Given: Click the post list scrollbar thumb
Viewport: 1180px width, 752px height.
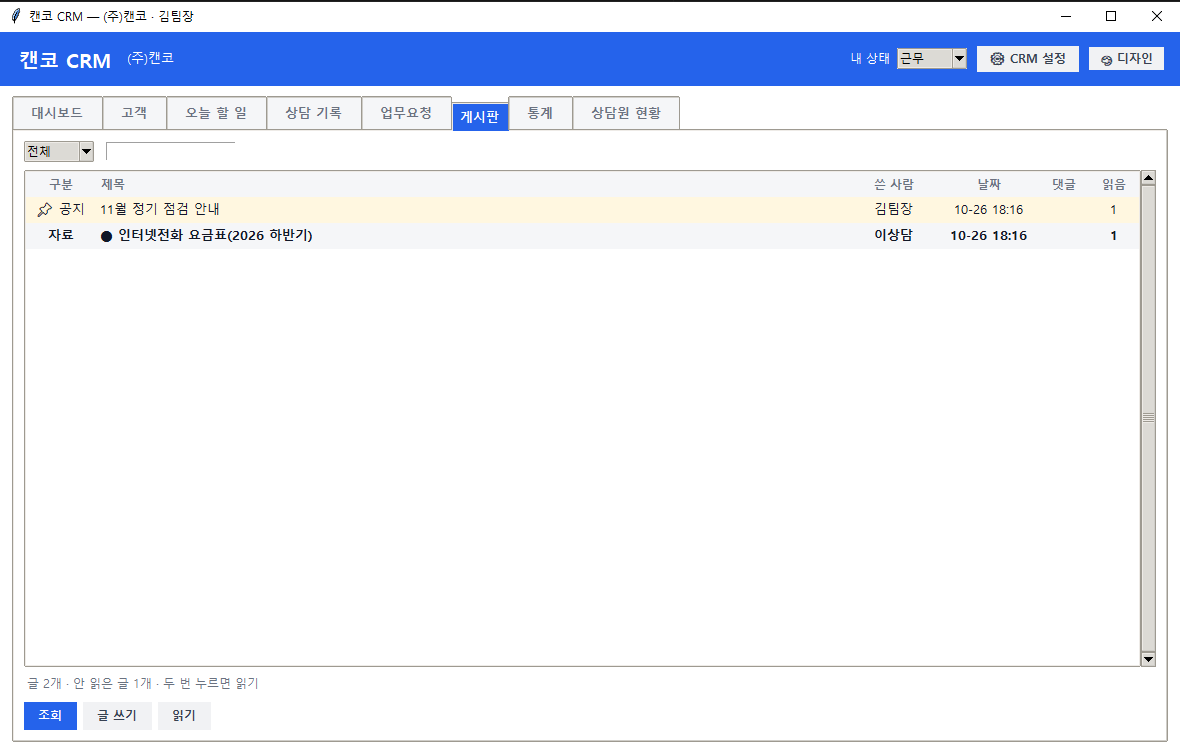Looking at the screenshot, I should [x=1148, y=418].
